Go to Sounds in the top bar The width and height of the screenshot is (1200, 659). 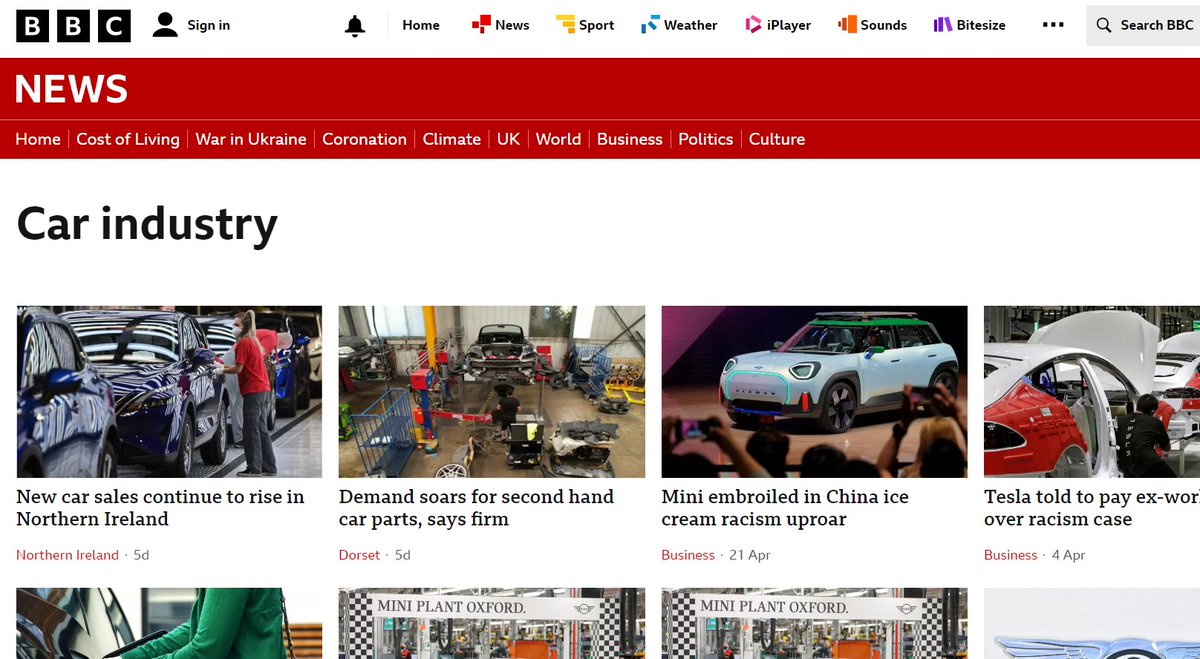tap(884, 25)
